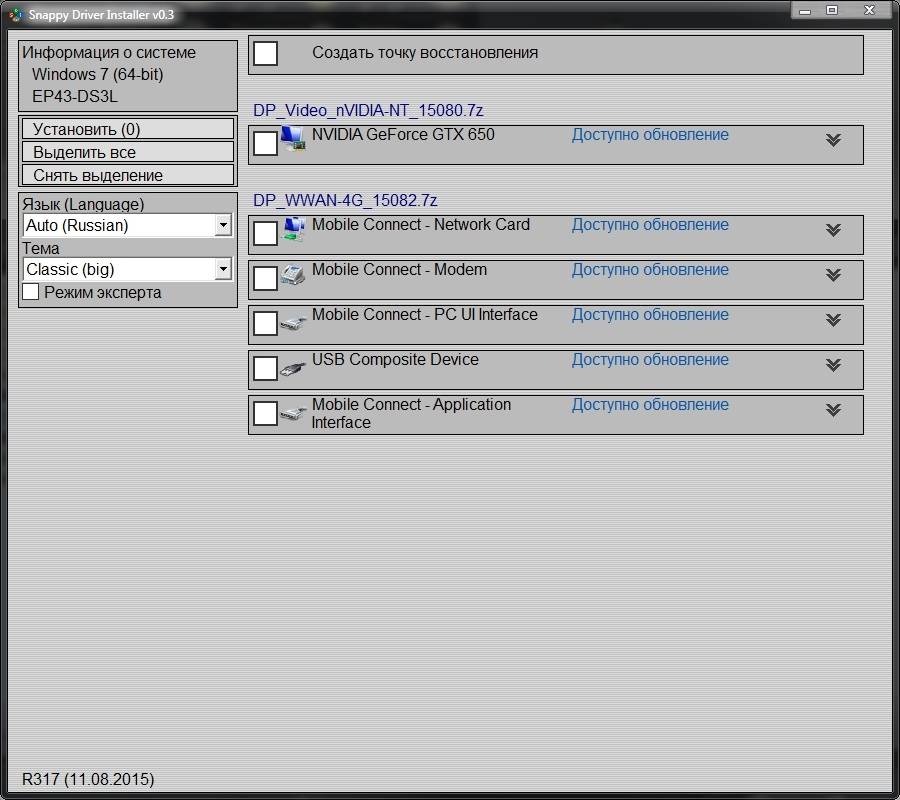Check the Mobile Connect - Network Card checkbox
This screenshot has height=800, width=900.
click(265, 233)
